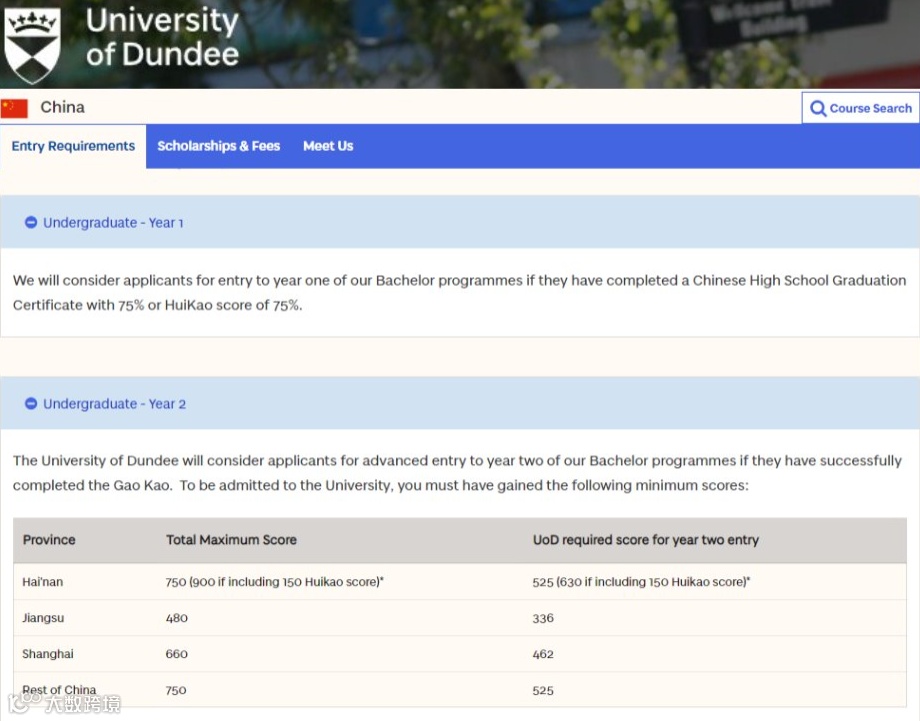Switch to the Scholarships & Fees tab

pyautogui.click(x=218, y=146)
